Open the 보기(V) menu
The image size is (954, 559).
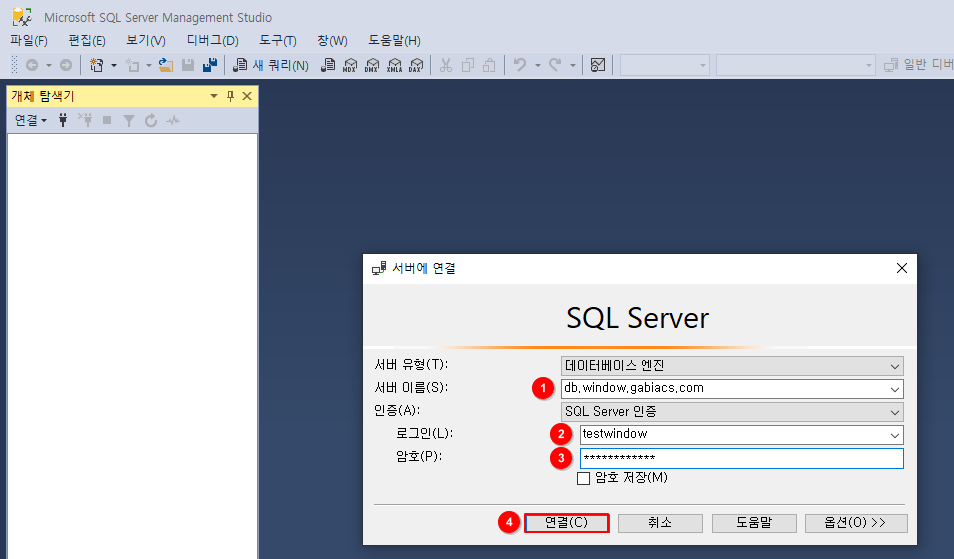tap(145, 41)
